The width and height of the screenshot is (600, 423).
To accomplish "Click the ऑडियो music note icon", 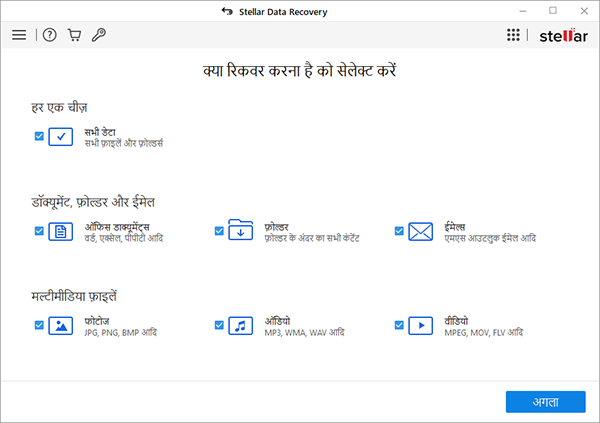I will [241, 325].
